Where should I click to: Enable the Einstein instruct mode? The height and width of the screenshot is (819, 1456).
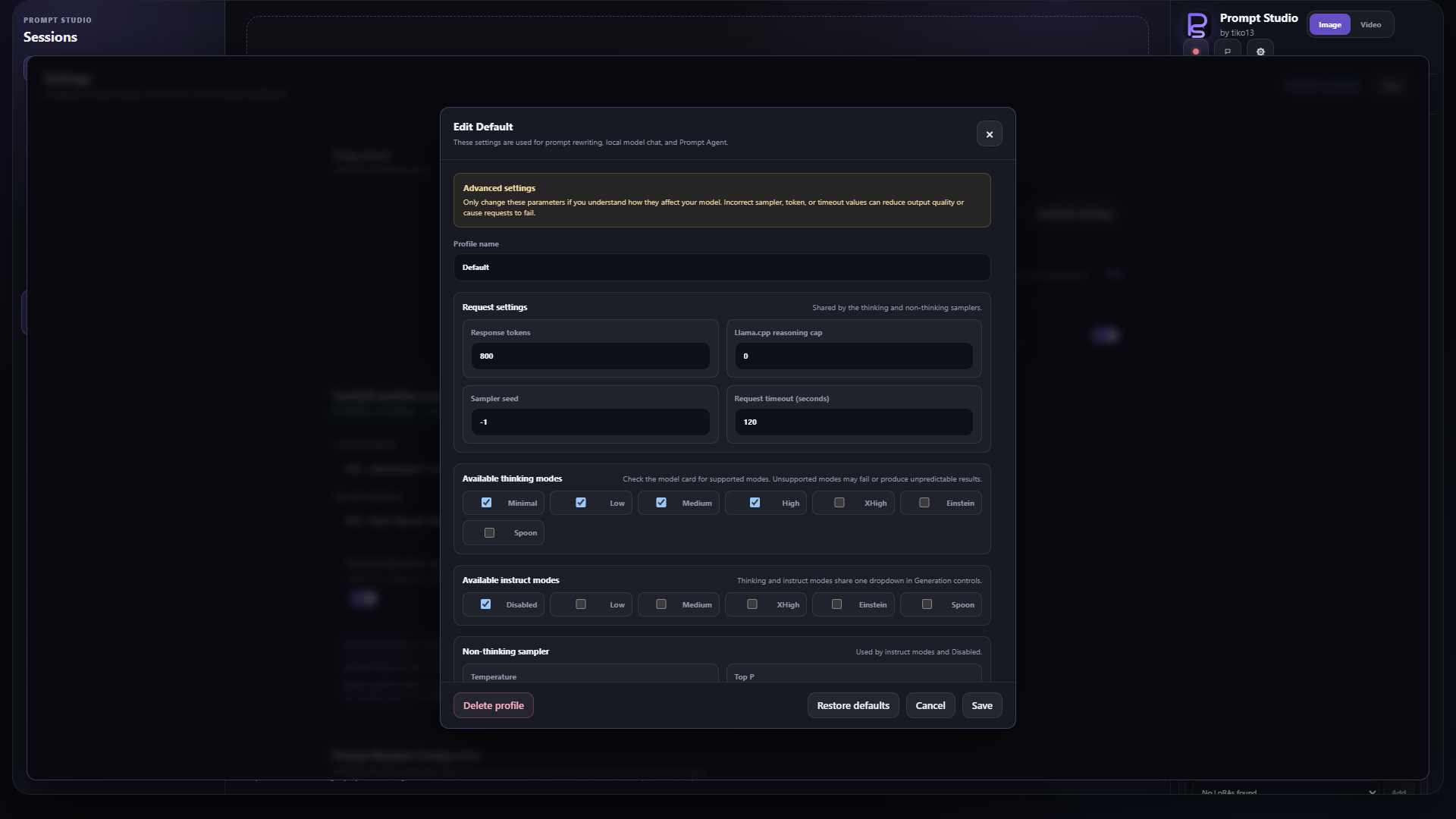(x=836, y=604)
